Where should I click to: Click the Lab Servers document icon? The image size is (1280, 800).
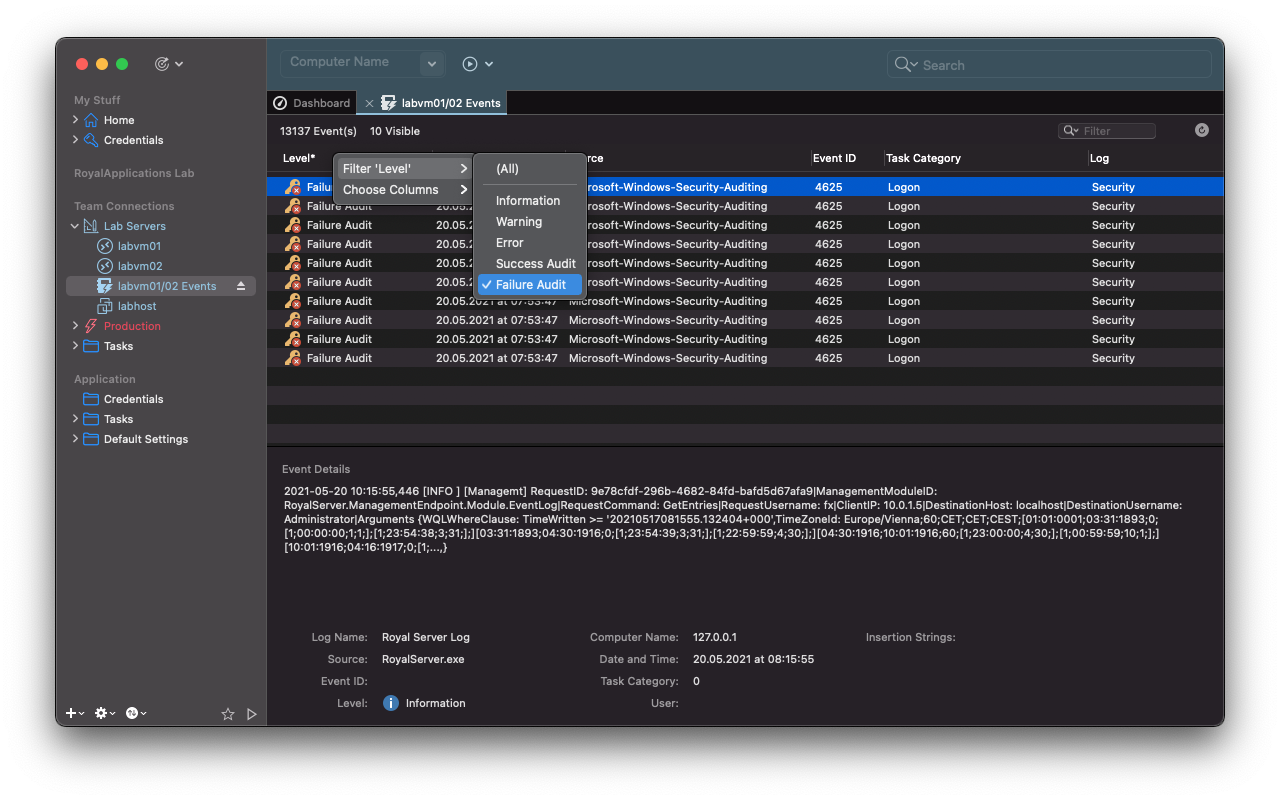coord(91,226)
